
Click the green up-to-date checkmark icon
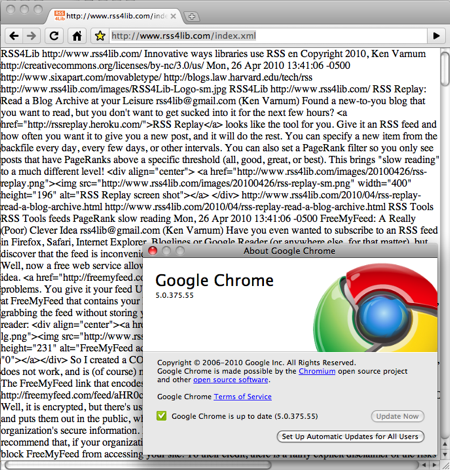pyautogui.click(x=161, y=416)
